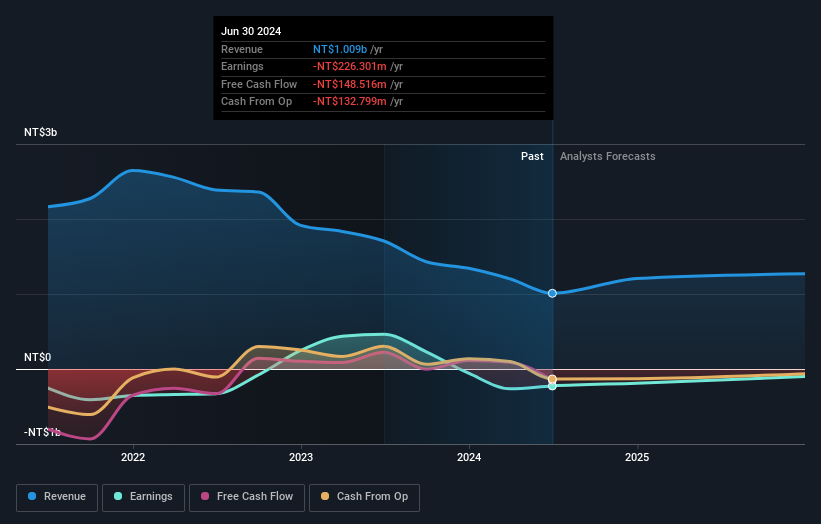Click the Earnings row label in tooltip
This screenshot has width=821, height=524.
point(242,66)
